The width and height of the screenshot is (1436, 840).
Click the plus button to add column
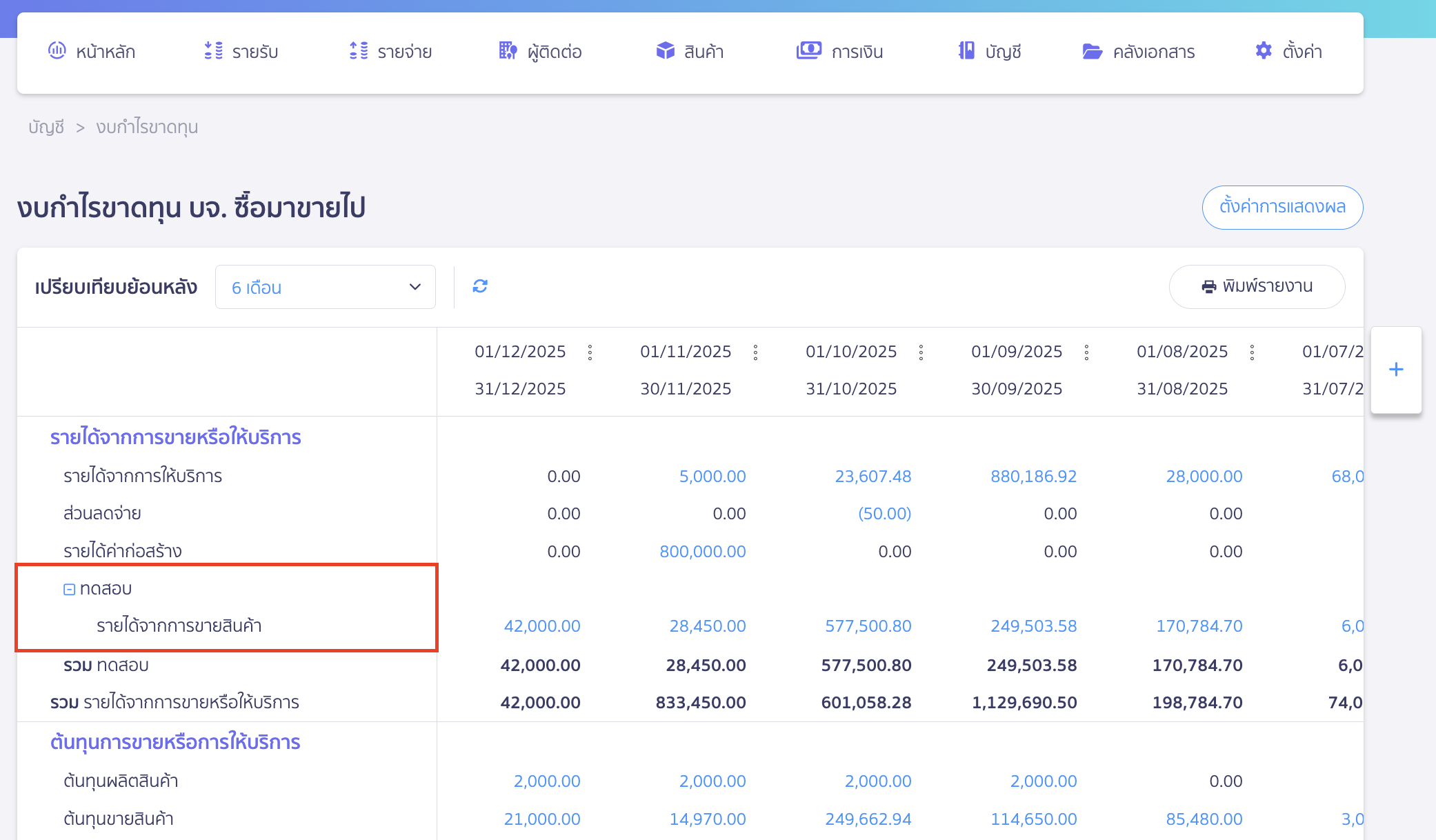tap(1395, 369)
